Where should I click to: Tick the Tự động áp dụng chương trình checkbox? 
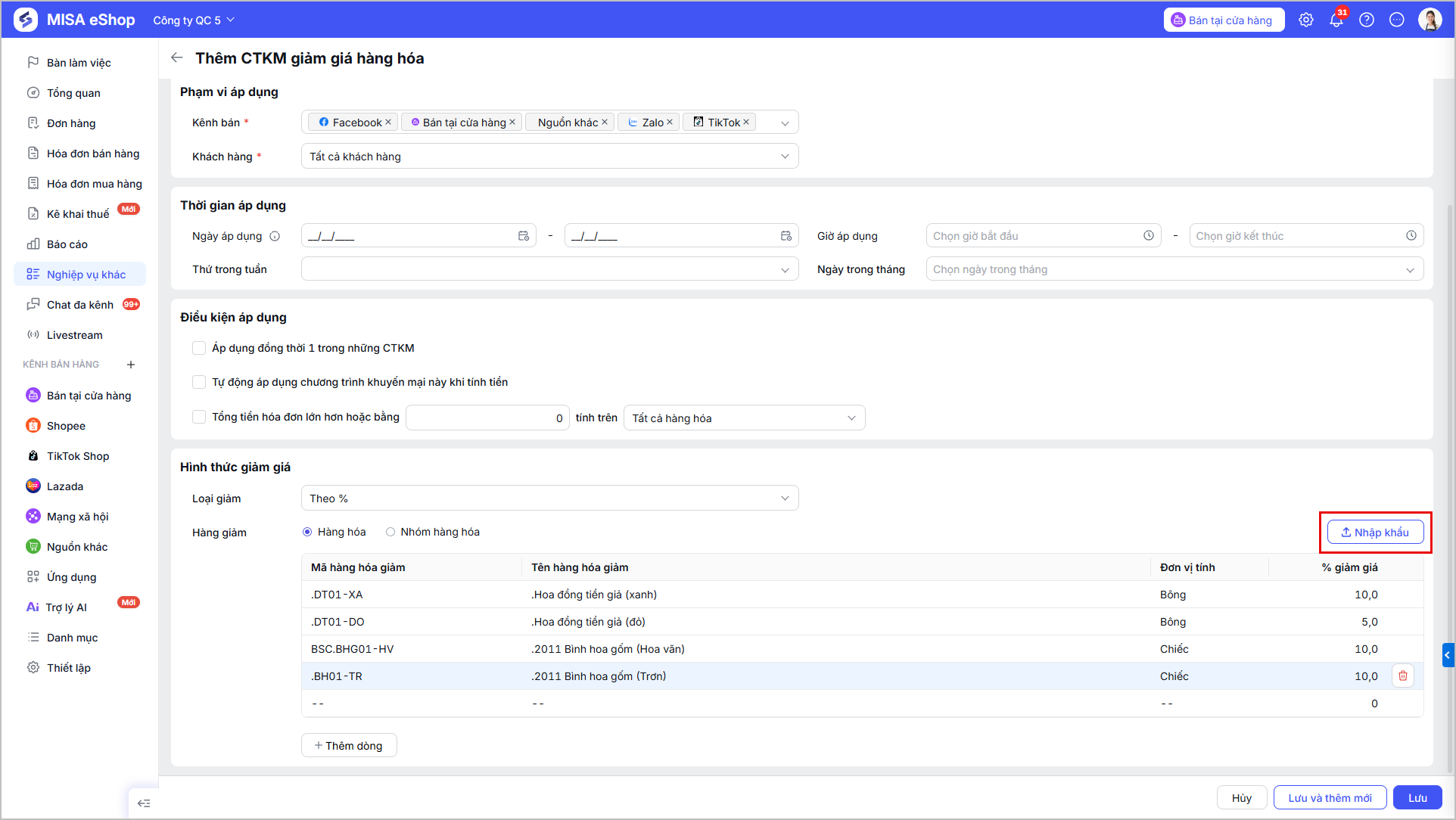[x=199, y=382]
